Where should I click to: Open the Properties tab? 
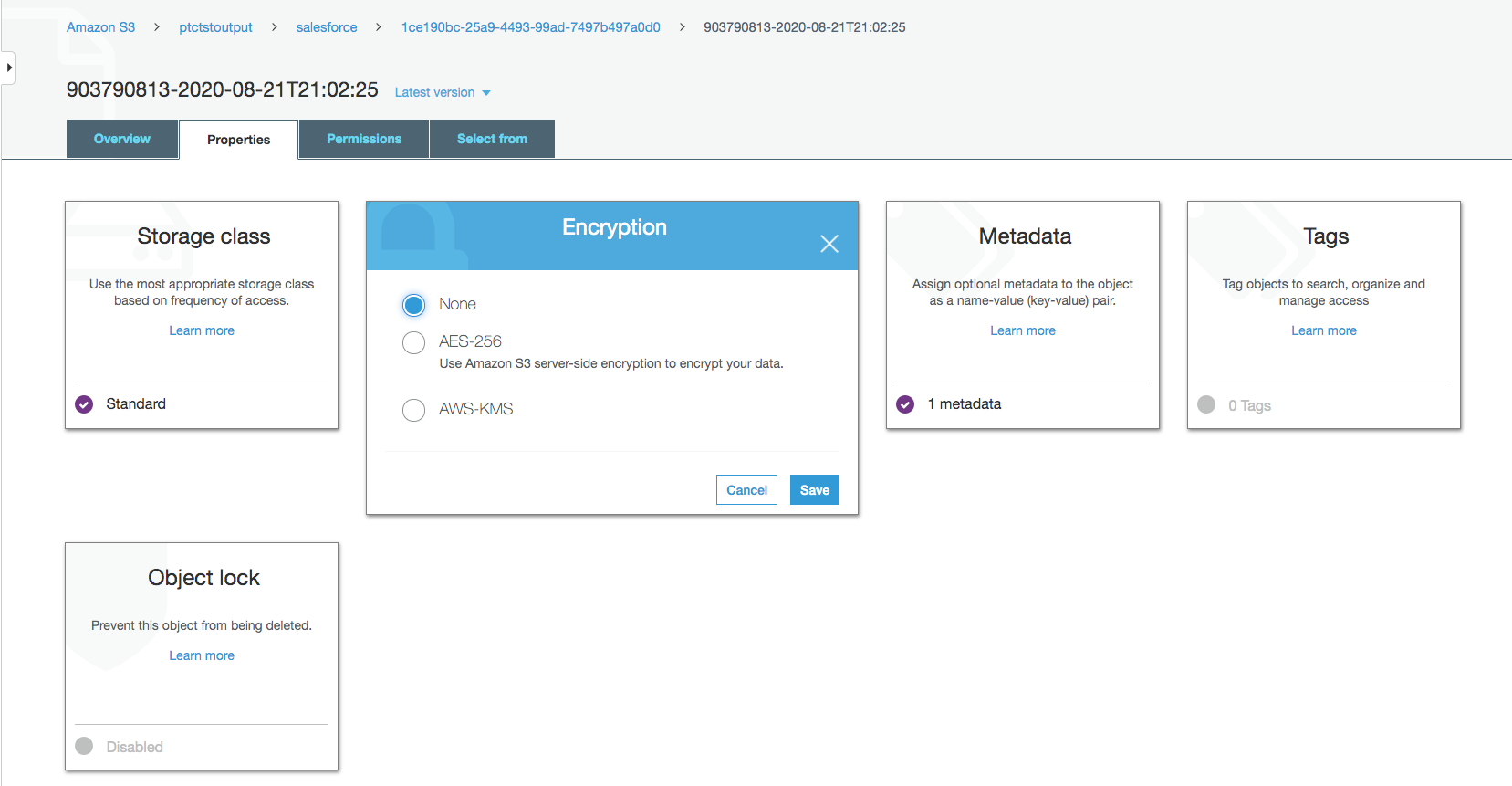pyautogui.click(x=238, y=140)
